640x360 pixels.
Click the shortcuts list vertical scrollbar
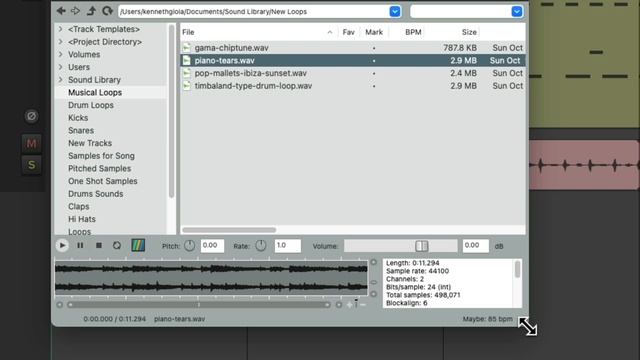point(171,111)
